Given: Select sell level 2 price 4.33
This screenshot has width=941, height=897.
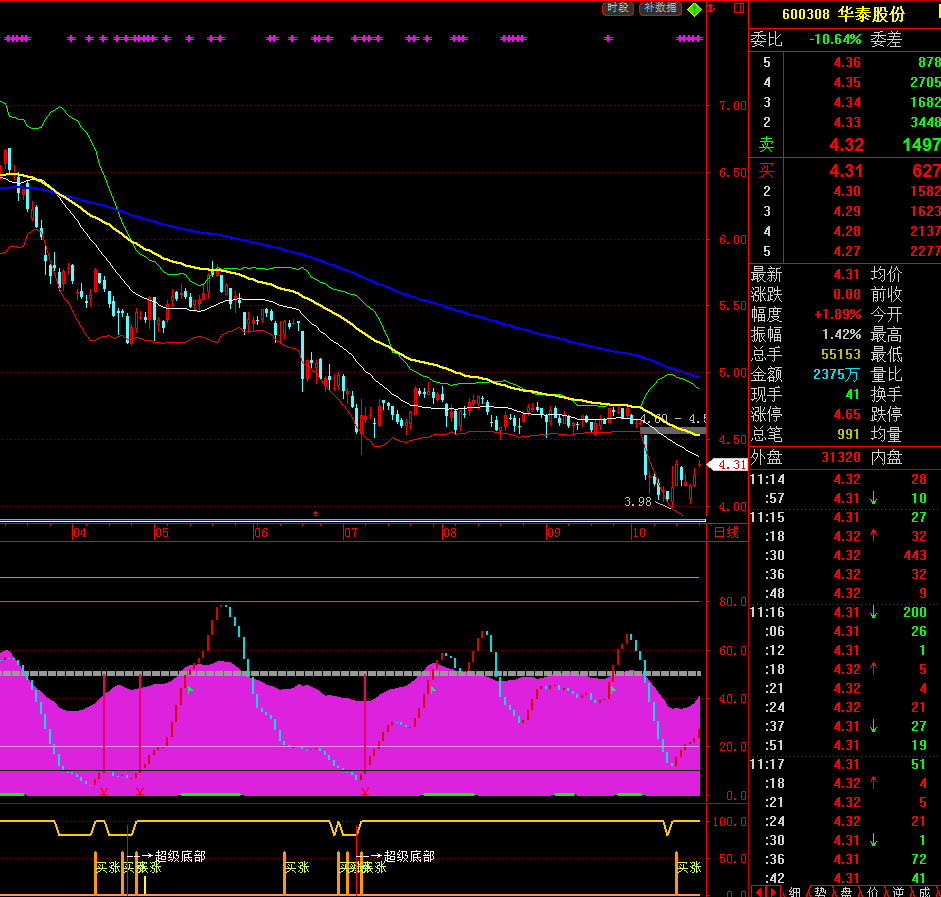Looking at the screenshot, I should click(x=847, y=122).
